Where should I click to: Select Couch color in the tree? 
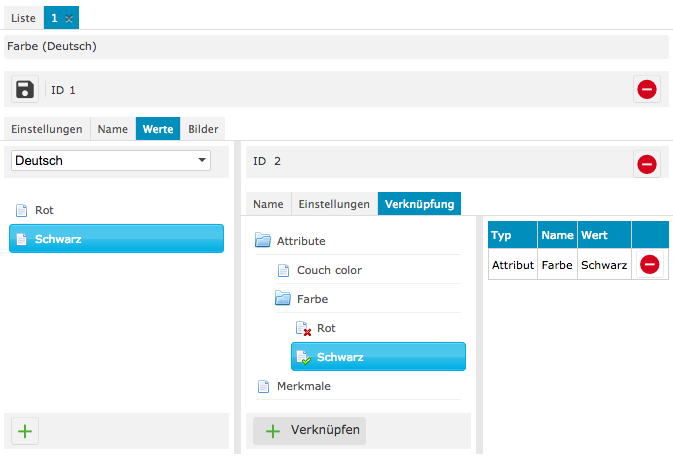[x=329, y=270]
